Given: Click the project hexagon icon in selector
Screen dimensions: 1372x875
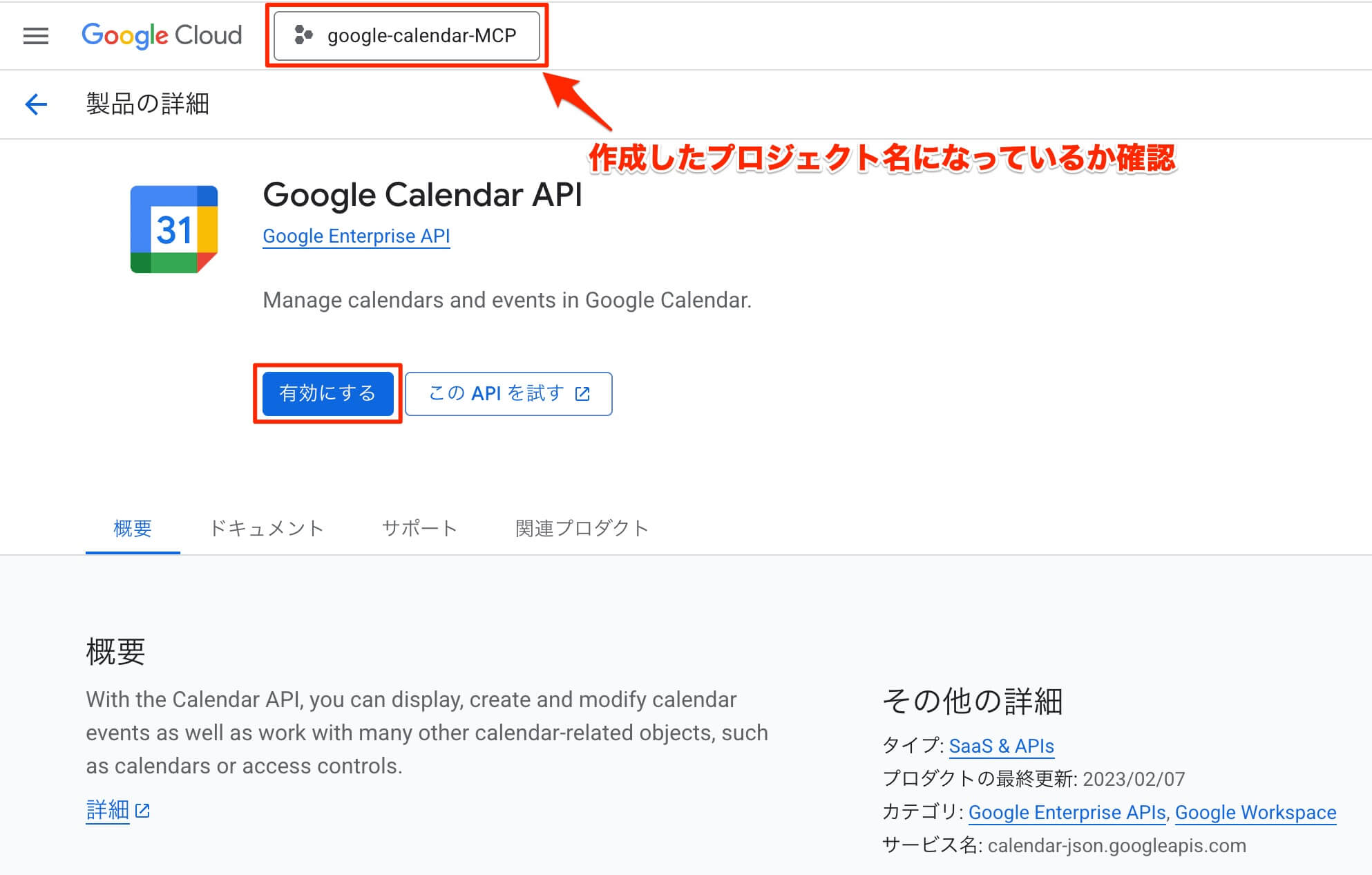Looking at the screenshot, I should click(x=303, y=35).
